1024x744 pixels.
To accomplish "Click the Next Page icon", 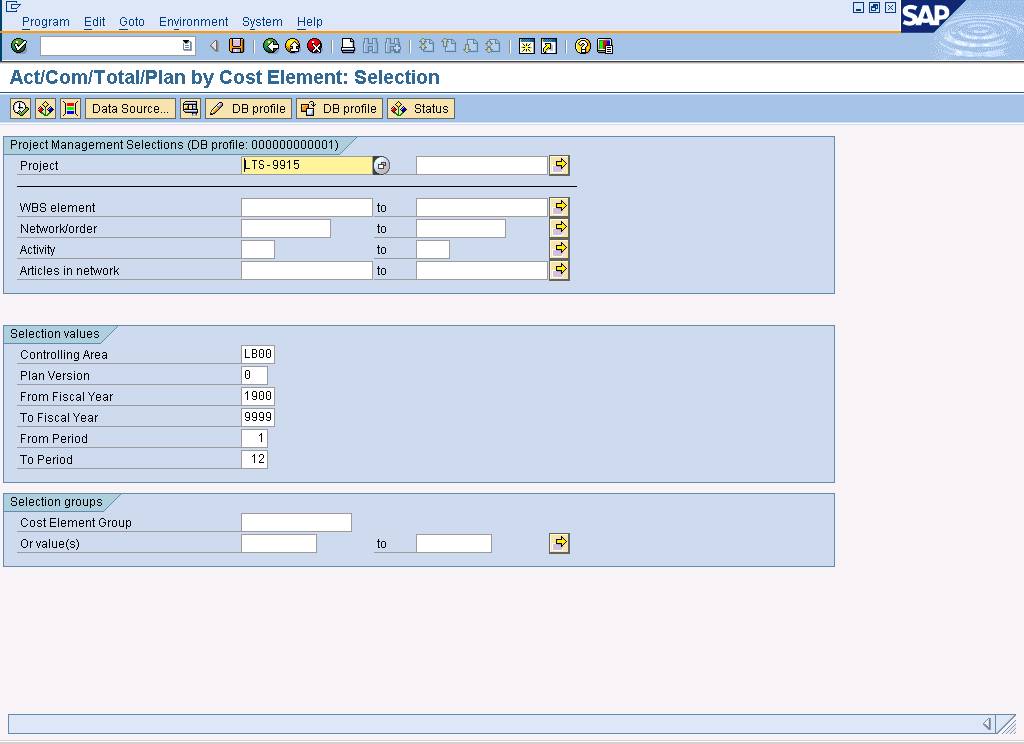I will pos(471,46).
